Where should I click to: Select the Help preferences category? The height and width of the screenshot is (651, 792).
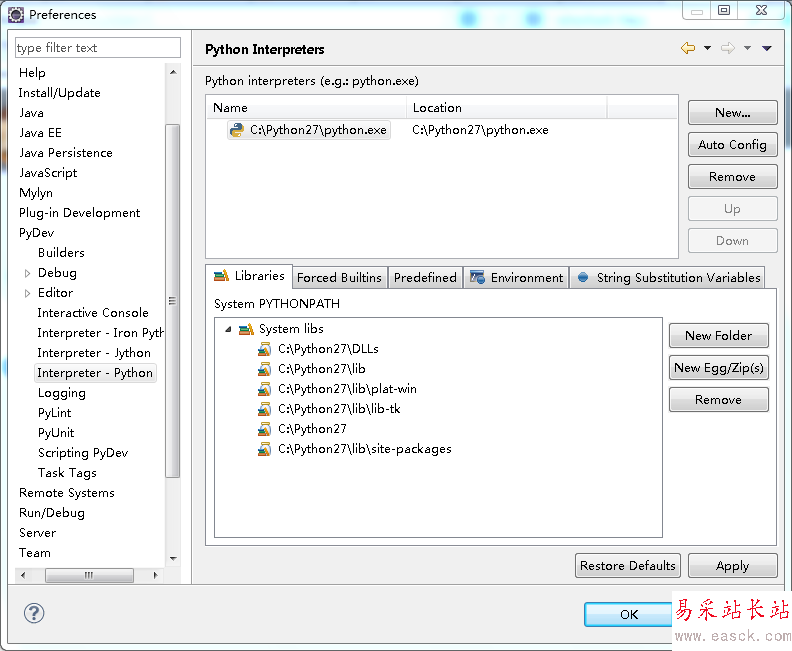point(32,73)
